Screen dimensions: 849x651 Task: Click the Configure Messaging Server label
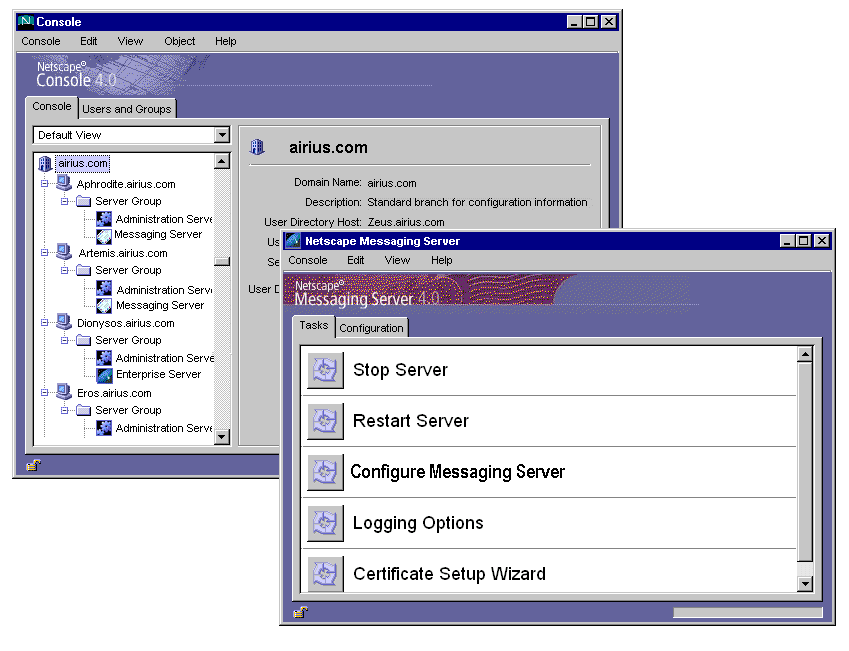point(458,472)
